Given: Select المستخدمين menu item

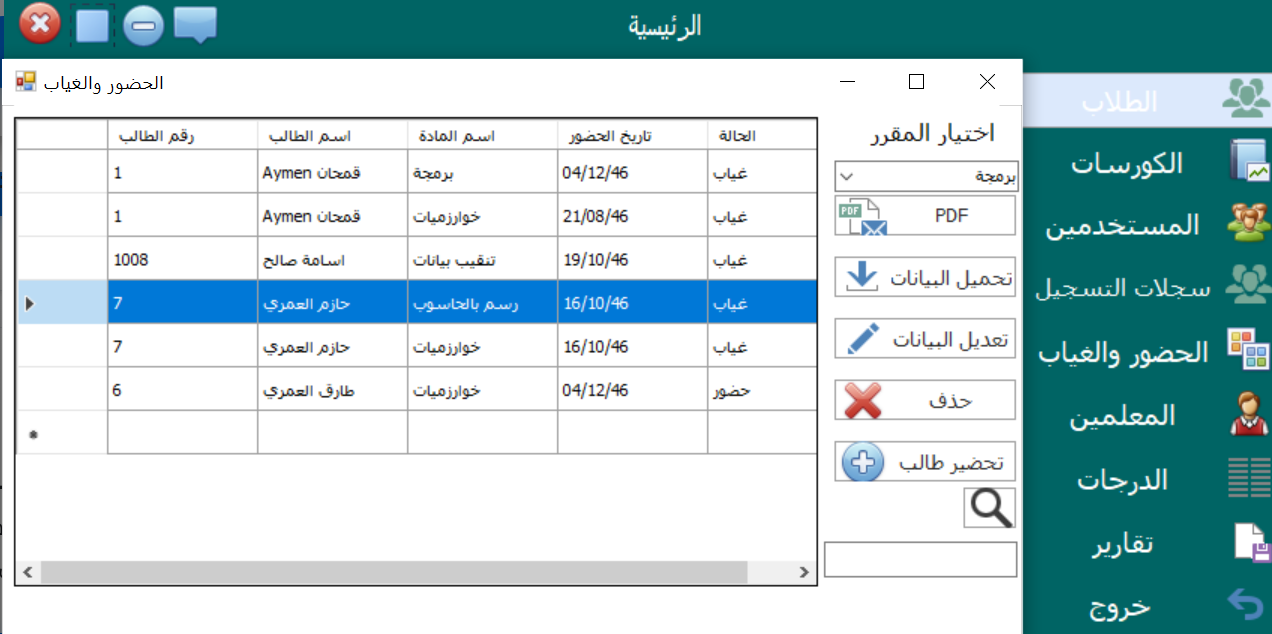Looking at the screenshot, I should click(1122, 225).
